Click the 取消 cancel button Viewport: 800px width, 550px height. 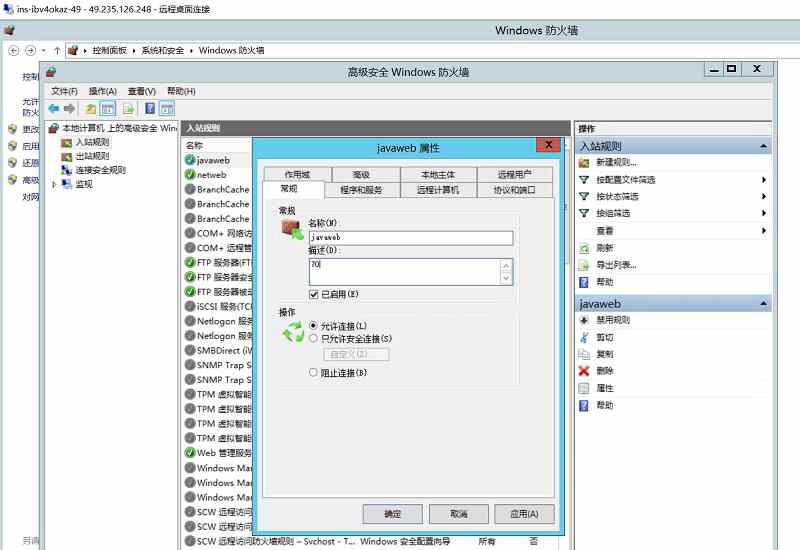coord(459,514)
